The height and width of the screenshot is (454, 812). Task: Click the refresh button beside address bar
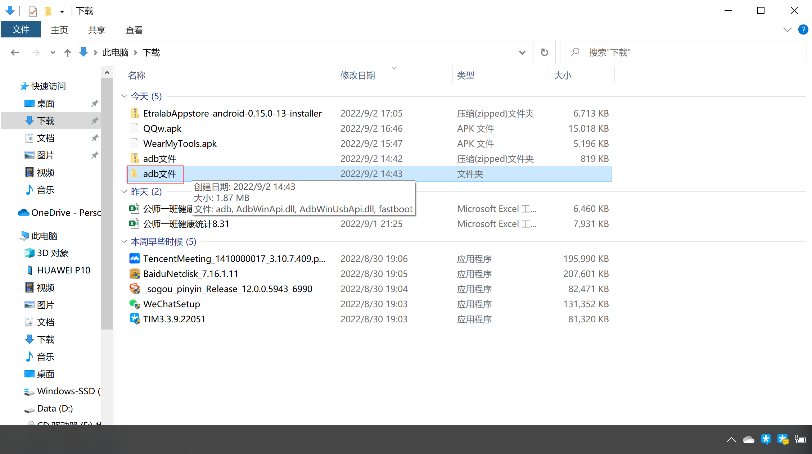point(544,52)
